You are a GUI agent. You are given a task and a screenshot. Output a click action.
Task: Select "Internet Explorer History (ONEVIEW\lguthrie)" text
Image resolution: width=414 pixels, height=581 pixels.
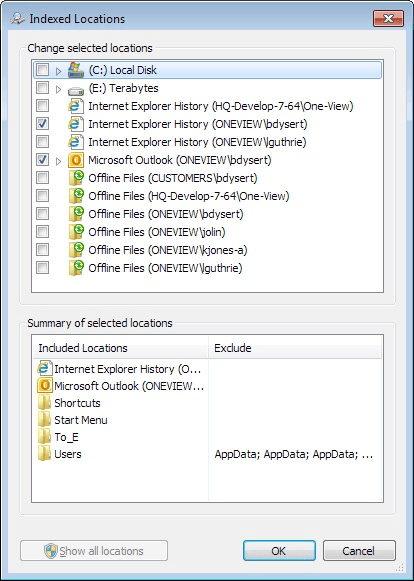[197, 142]
